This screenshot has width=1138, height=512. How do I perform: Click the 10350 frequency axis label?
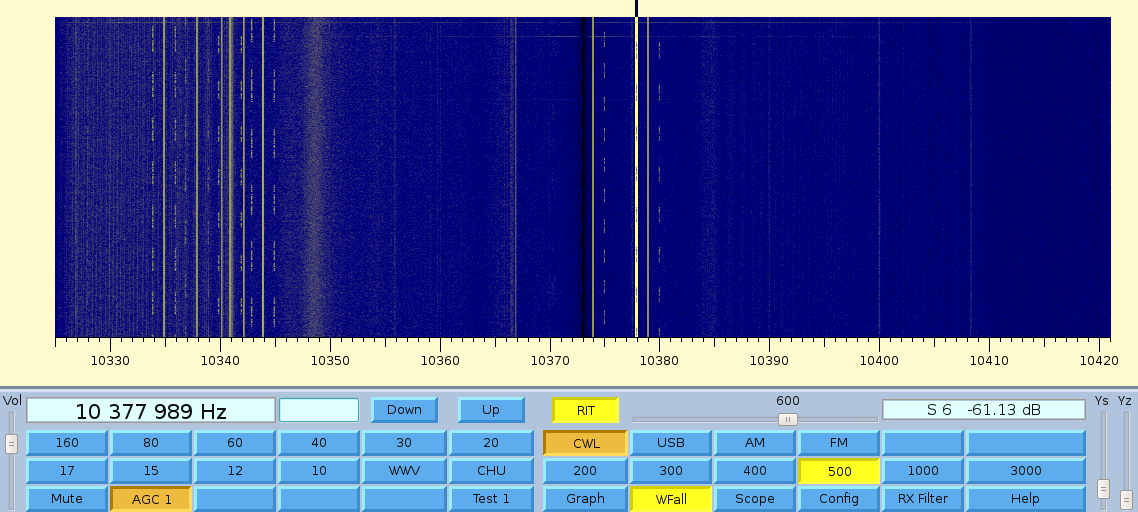[330, 360]
